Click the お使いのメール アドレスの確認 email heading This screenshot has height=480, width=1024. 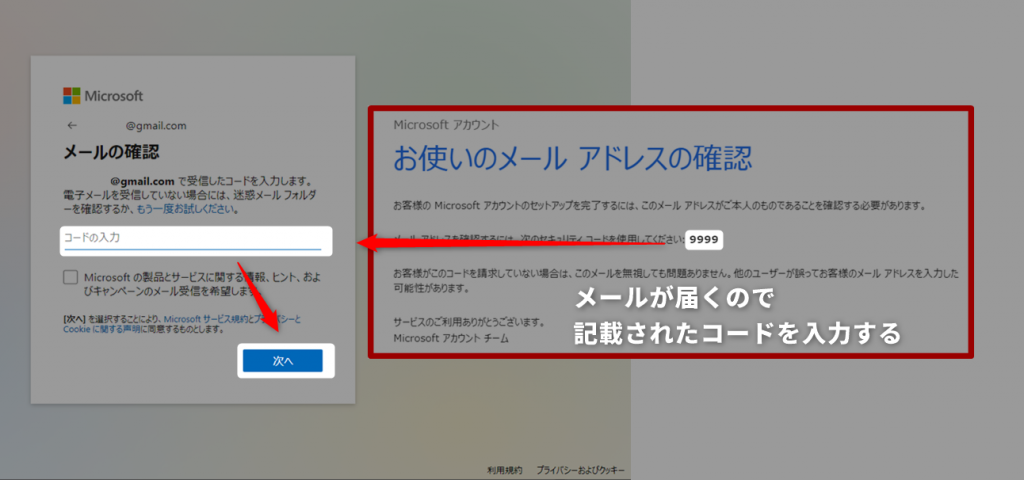573,159
